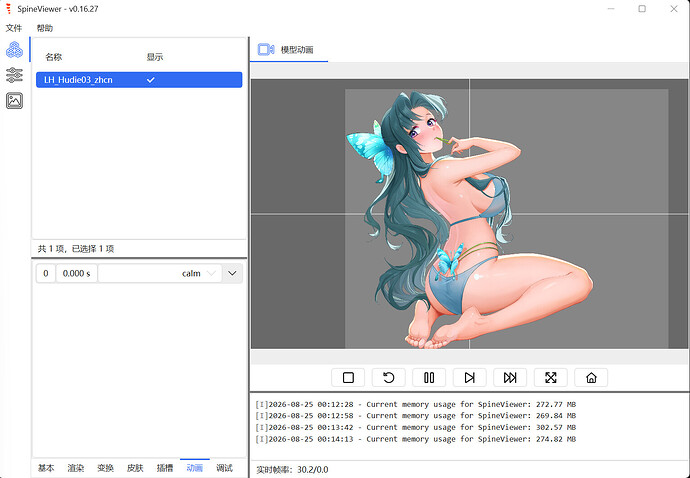Click the log line showing 272.77 MB

[415, 404]
